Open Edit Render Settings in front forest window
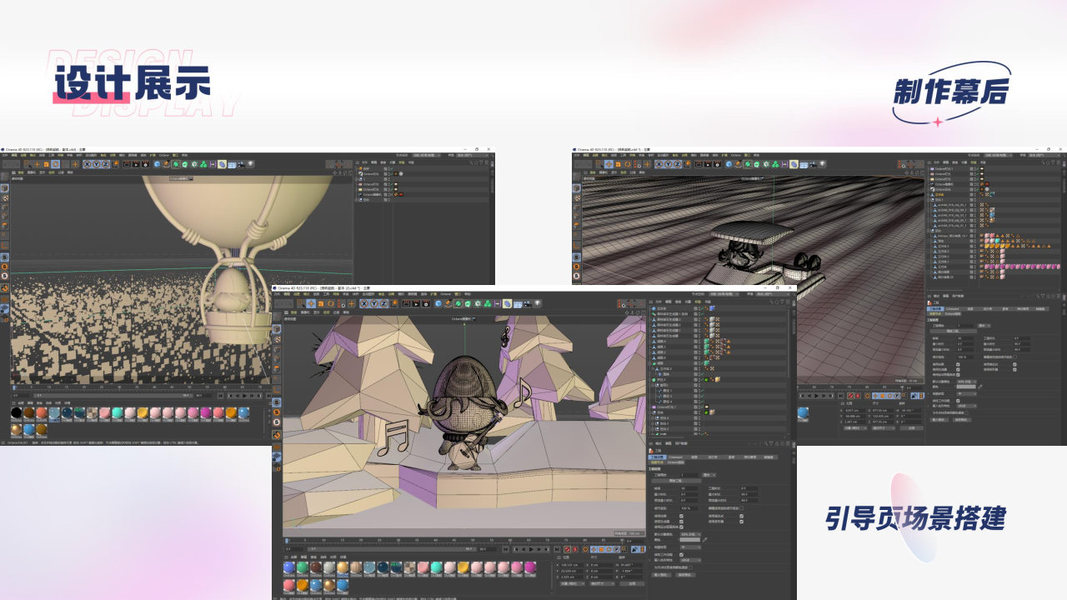Image resolution: width=1067 pixels, height=600 pixels. tap(426, 303)
